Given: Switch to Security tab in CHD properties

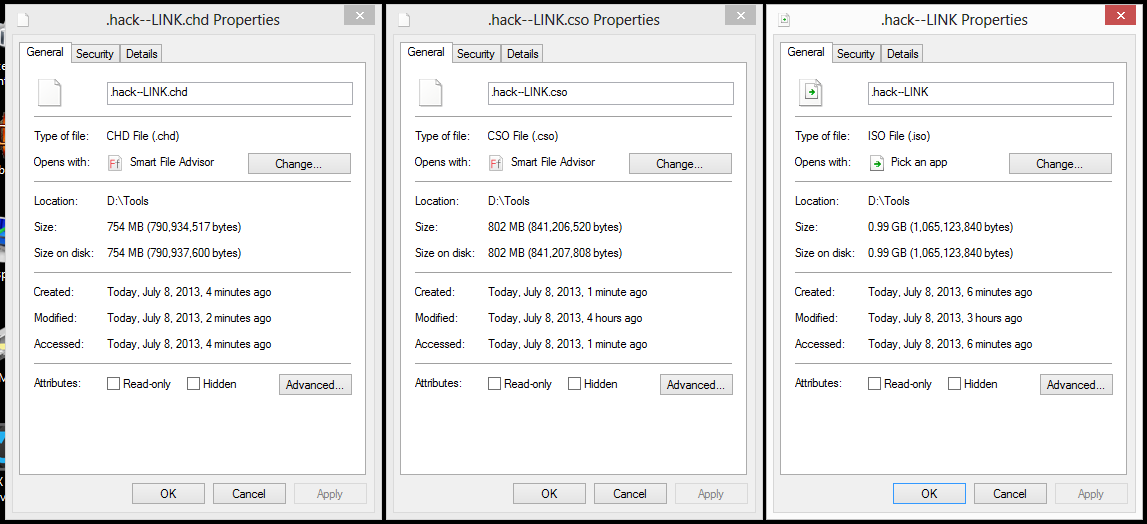Looking at the screenshot, I should pos(95,54).
